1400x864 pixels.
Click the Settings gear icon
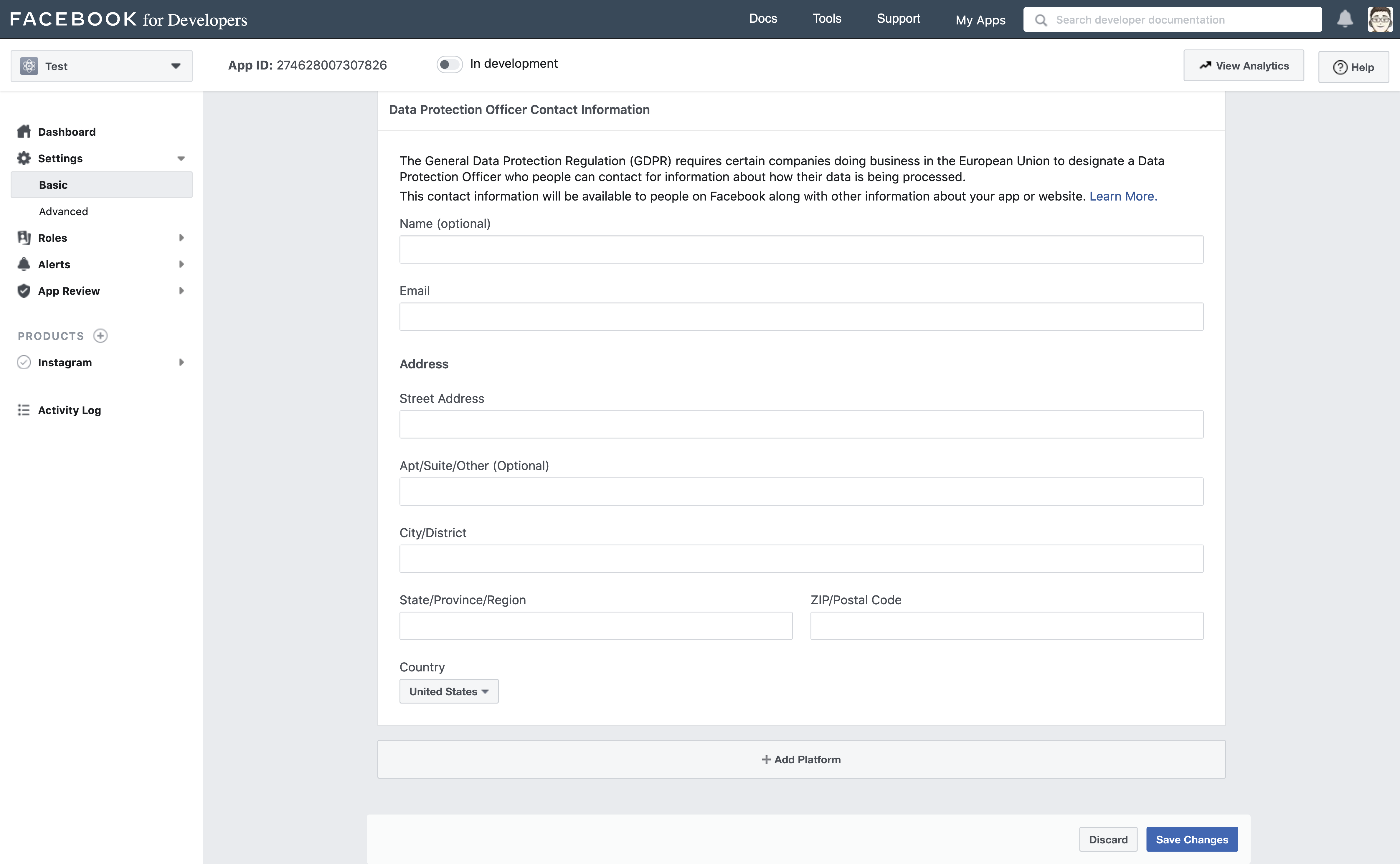24,158
